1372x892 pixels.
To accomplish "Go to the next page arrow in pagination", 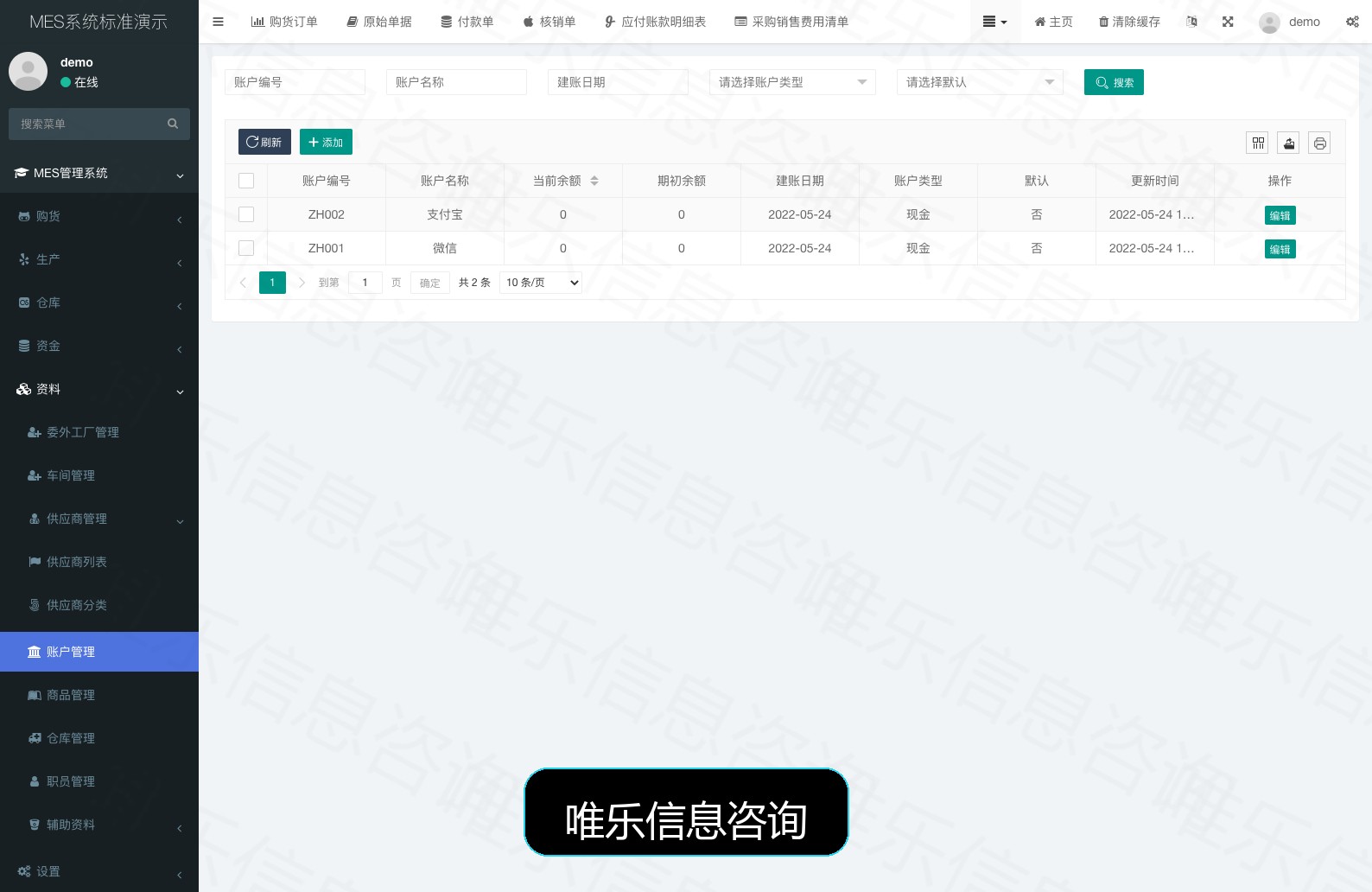I will [x=302, y=283].
